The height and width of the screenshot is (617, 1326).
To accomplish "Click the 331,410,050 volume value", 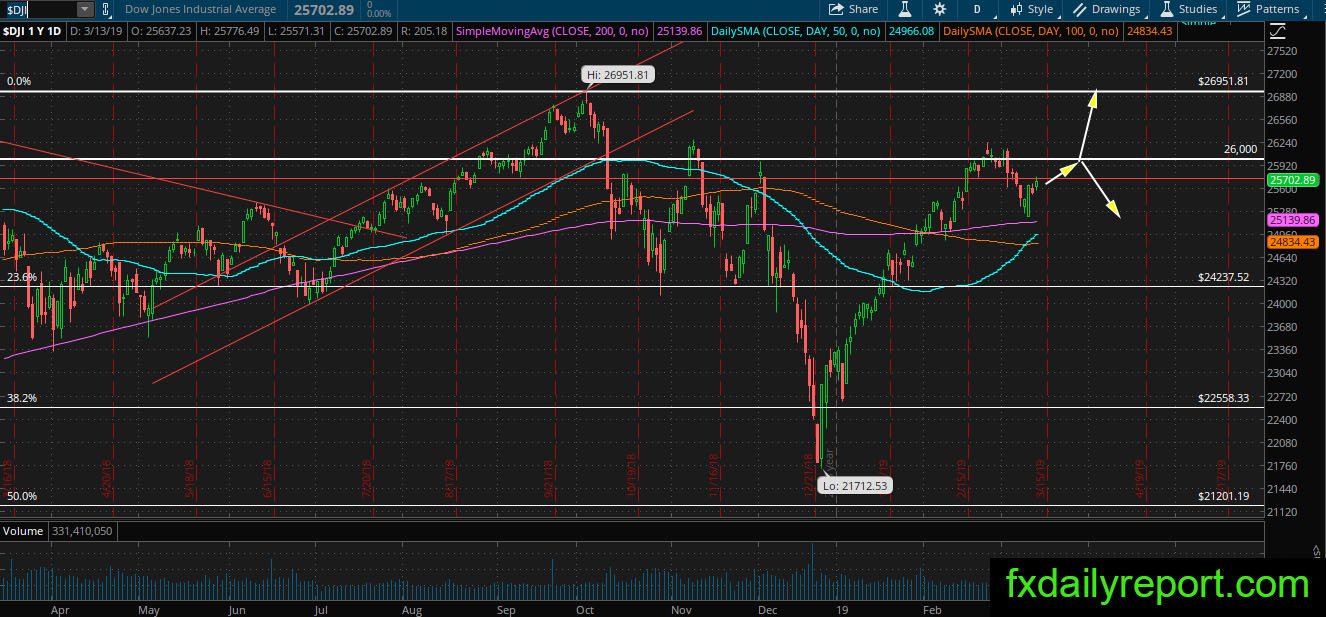I will (80, 531).
